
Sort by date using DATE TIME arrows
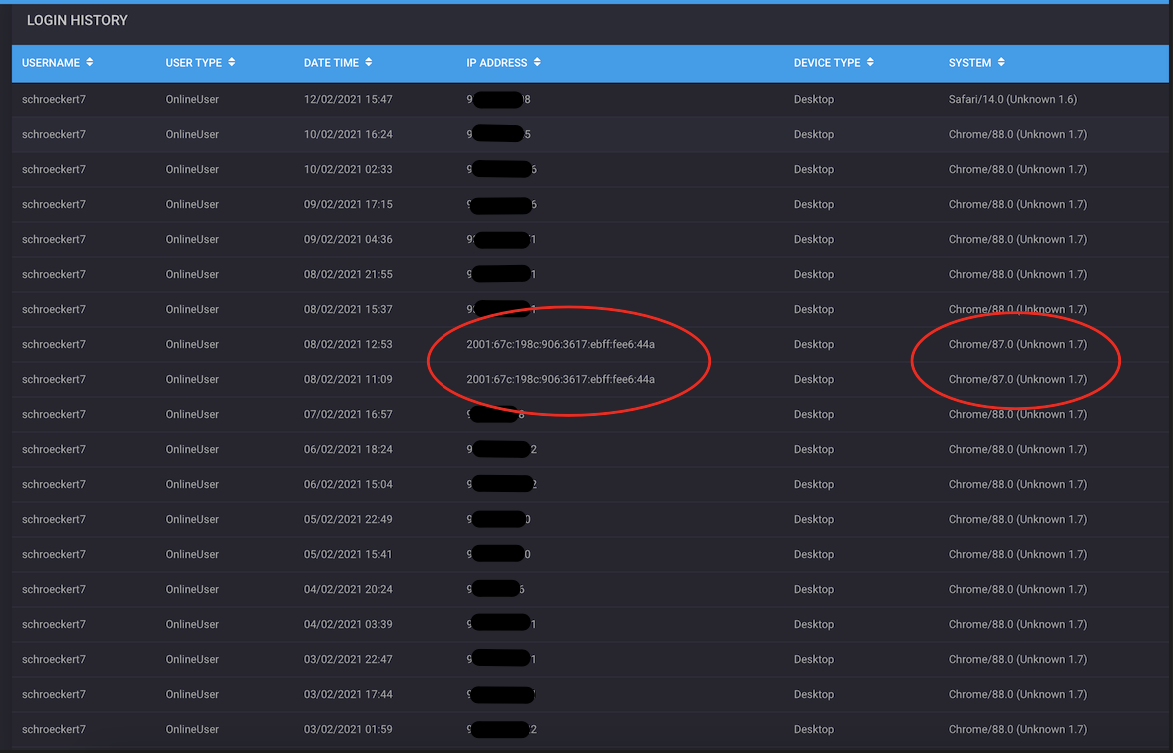point(368,62)
